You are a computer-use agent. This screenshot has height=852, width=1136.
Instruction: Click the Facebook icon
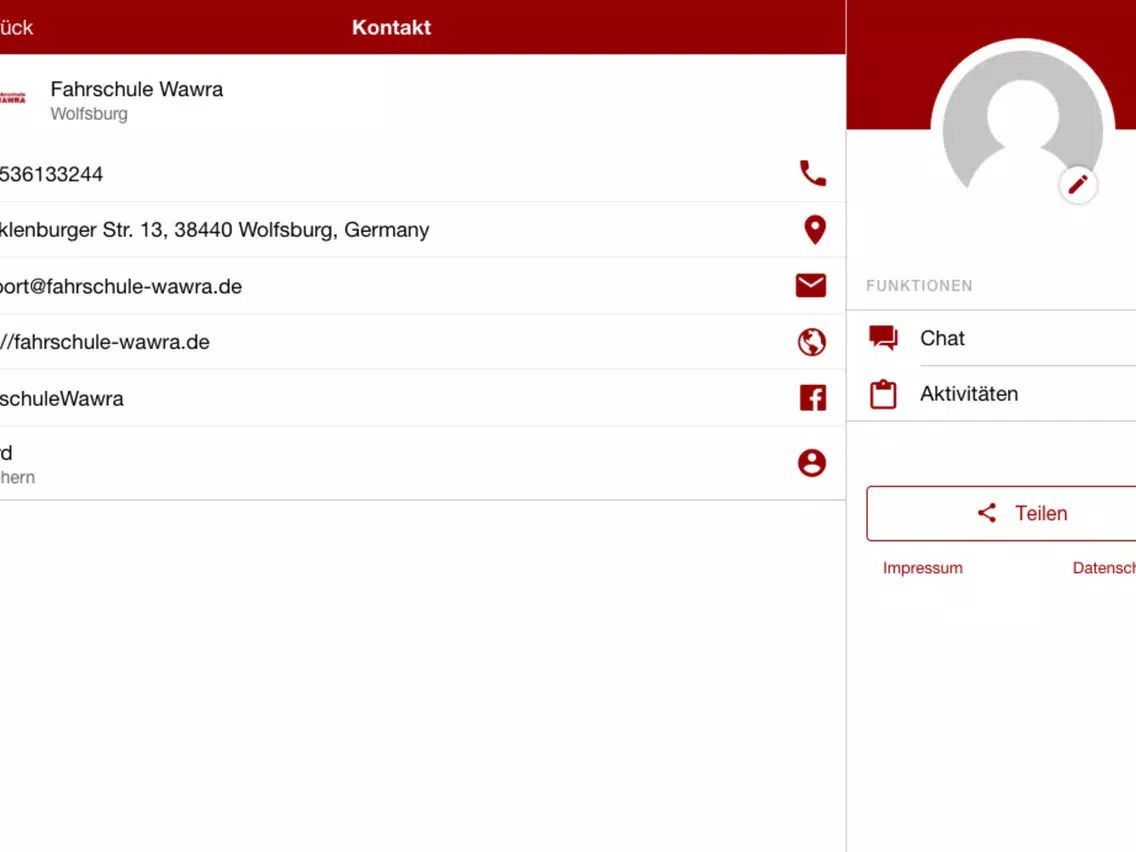[x=813, y=398]
